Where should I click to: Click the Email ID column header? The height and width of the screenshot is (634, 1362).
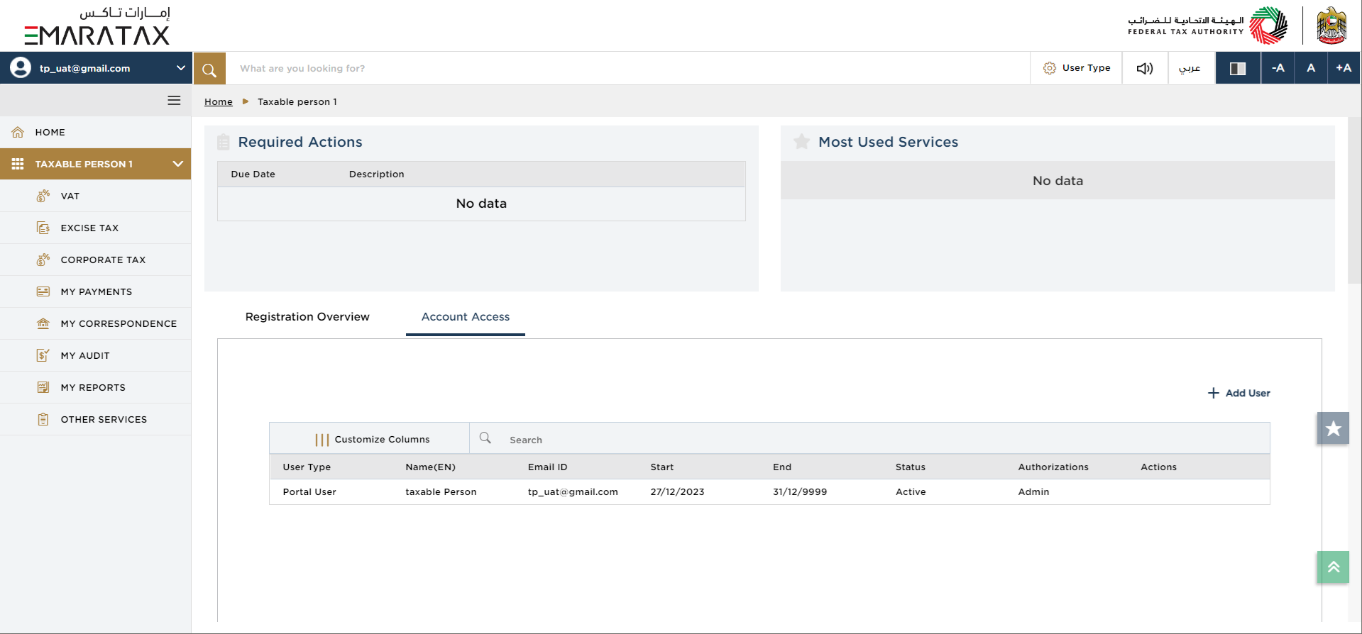pyautogui.click(x=548, y=467)
